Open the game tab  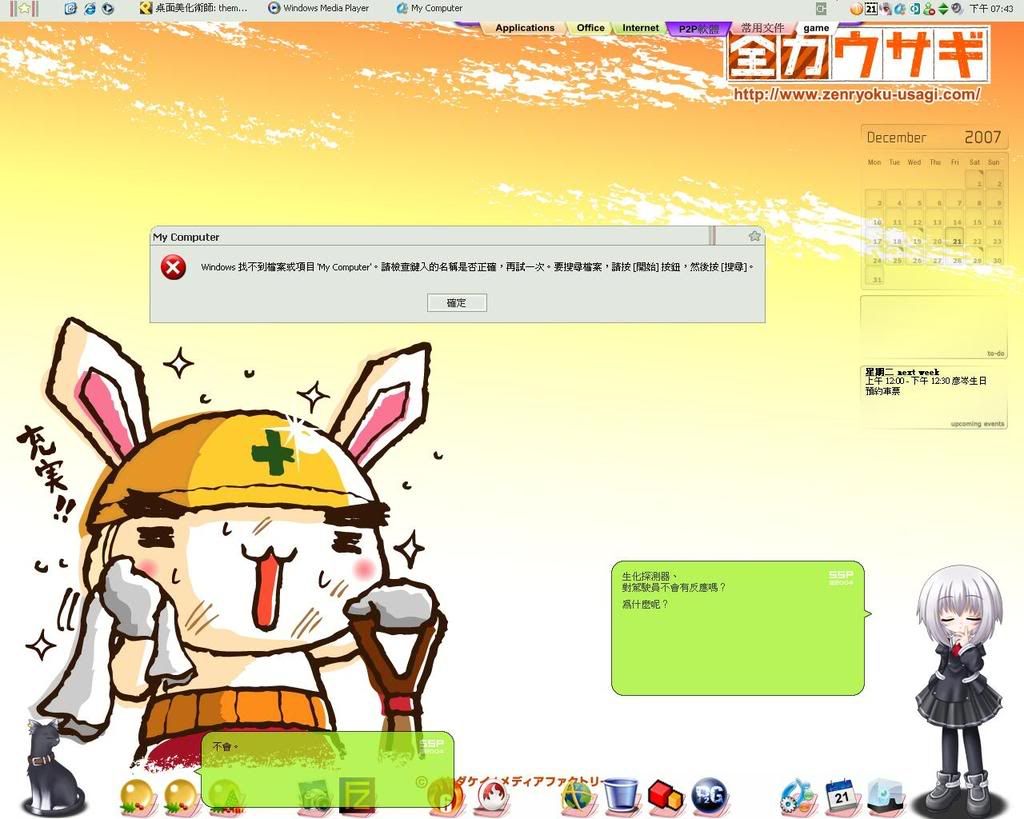(816, 28)
